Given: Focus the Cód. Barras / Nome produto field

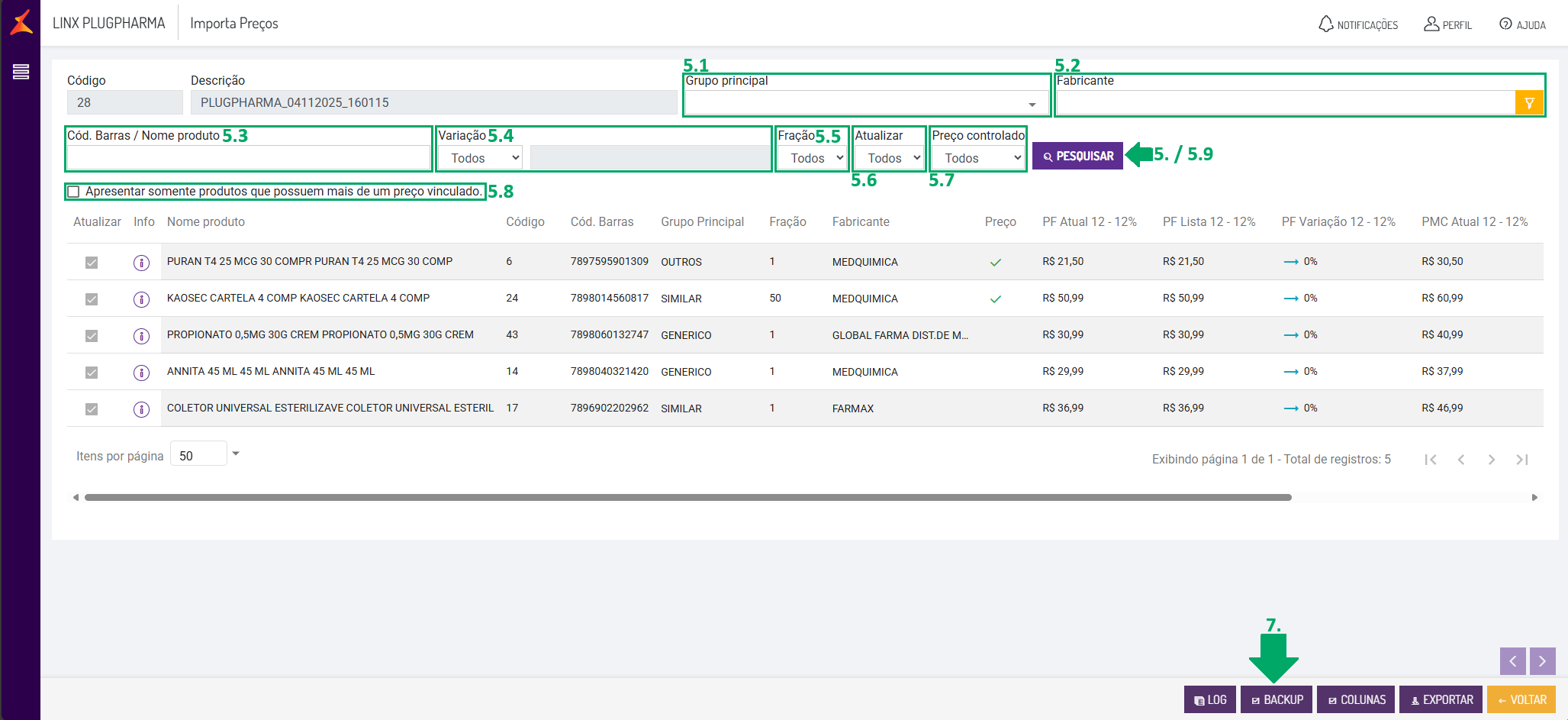Looking at the screenshot, I should click(249, 157).
